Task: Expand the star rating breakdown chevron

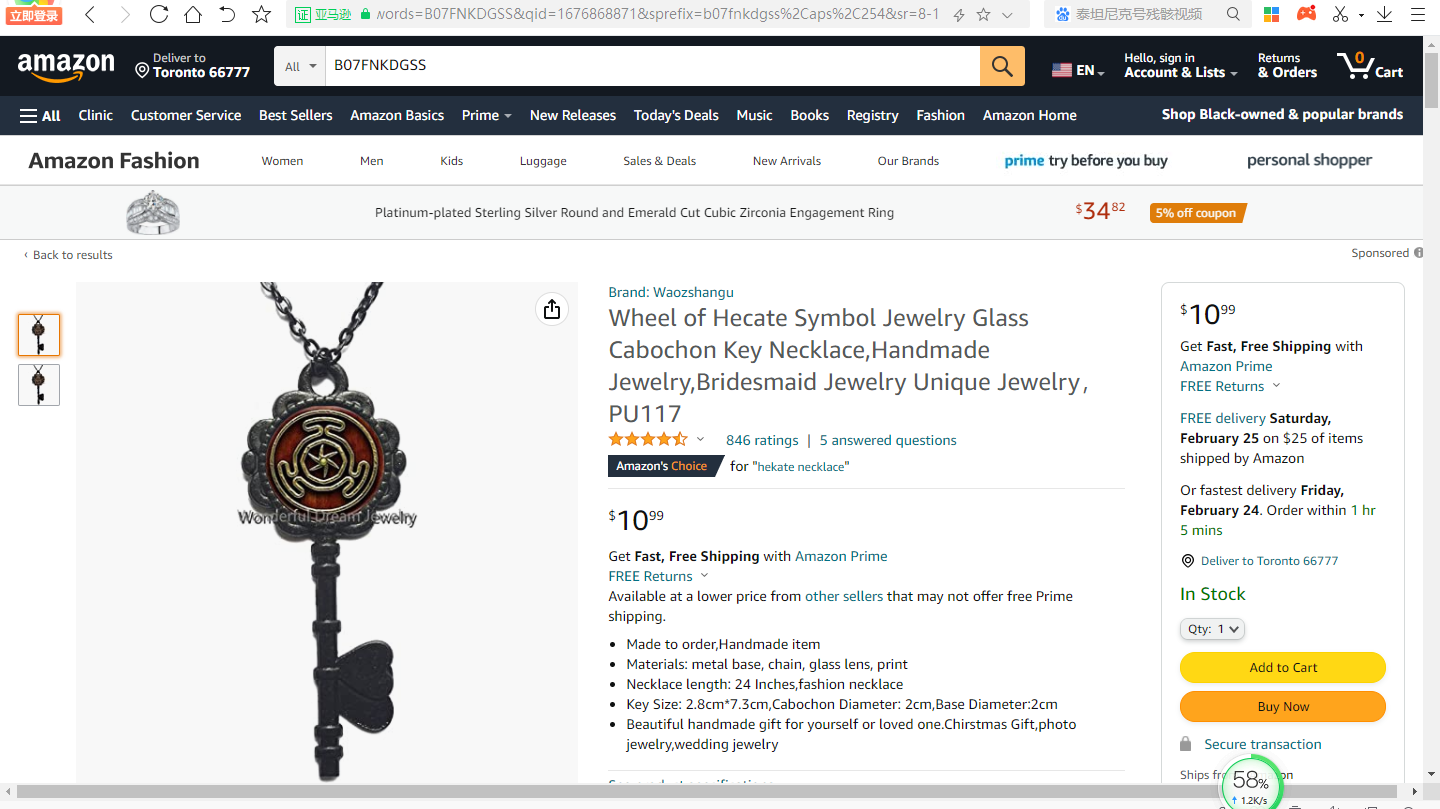Action: 700,439
